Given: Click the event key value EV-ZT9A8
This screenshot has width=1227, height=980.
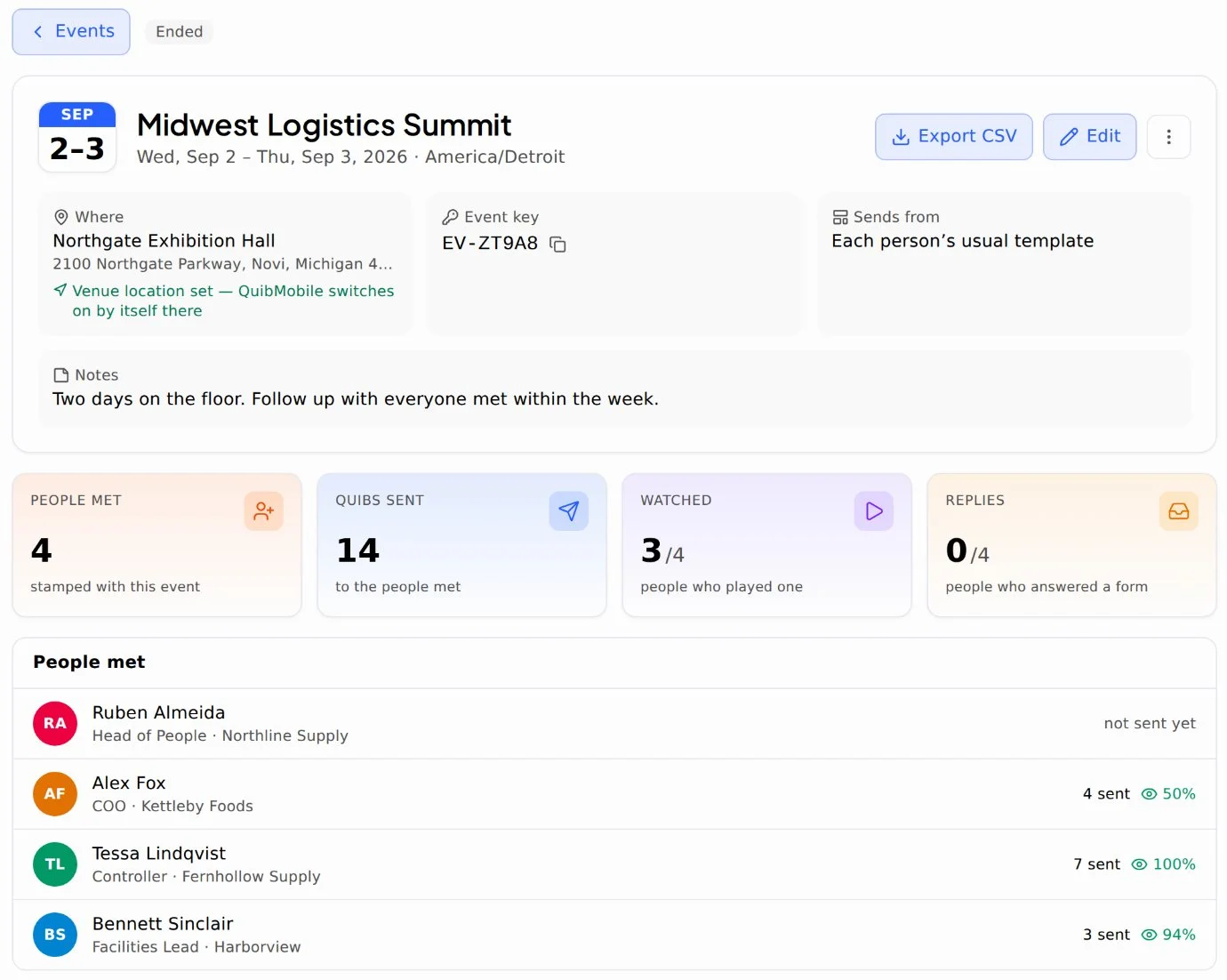Looking at the screenshot, I should tap(490, 244).
